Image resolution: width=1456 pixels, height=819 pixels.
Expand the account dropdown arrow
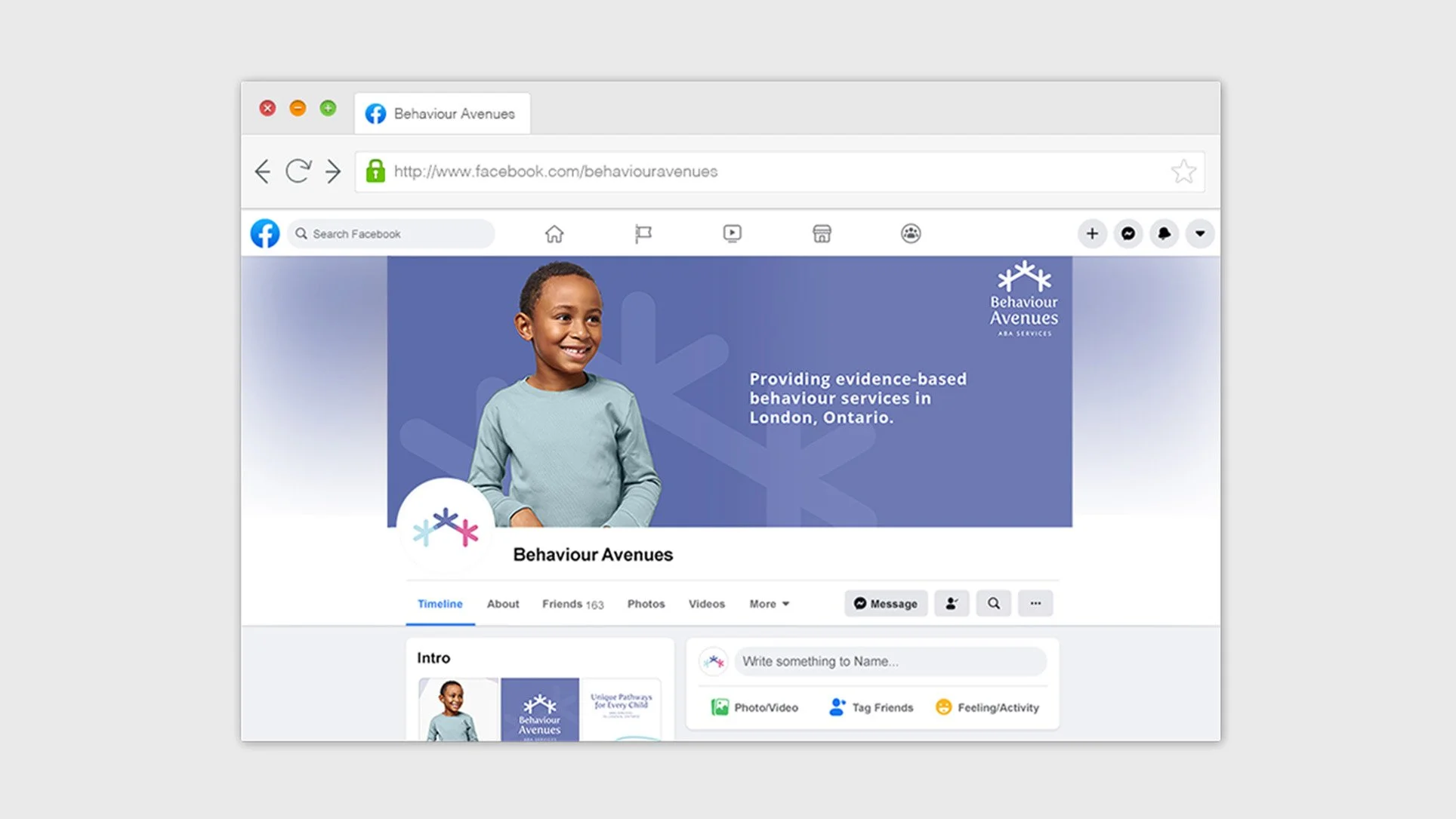click(x=1199, y=234)
